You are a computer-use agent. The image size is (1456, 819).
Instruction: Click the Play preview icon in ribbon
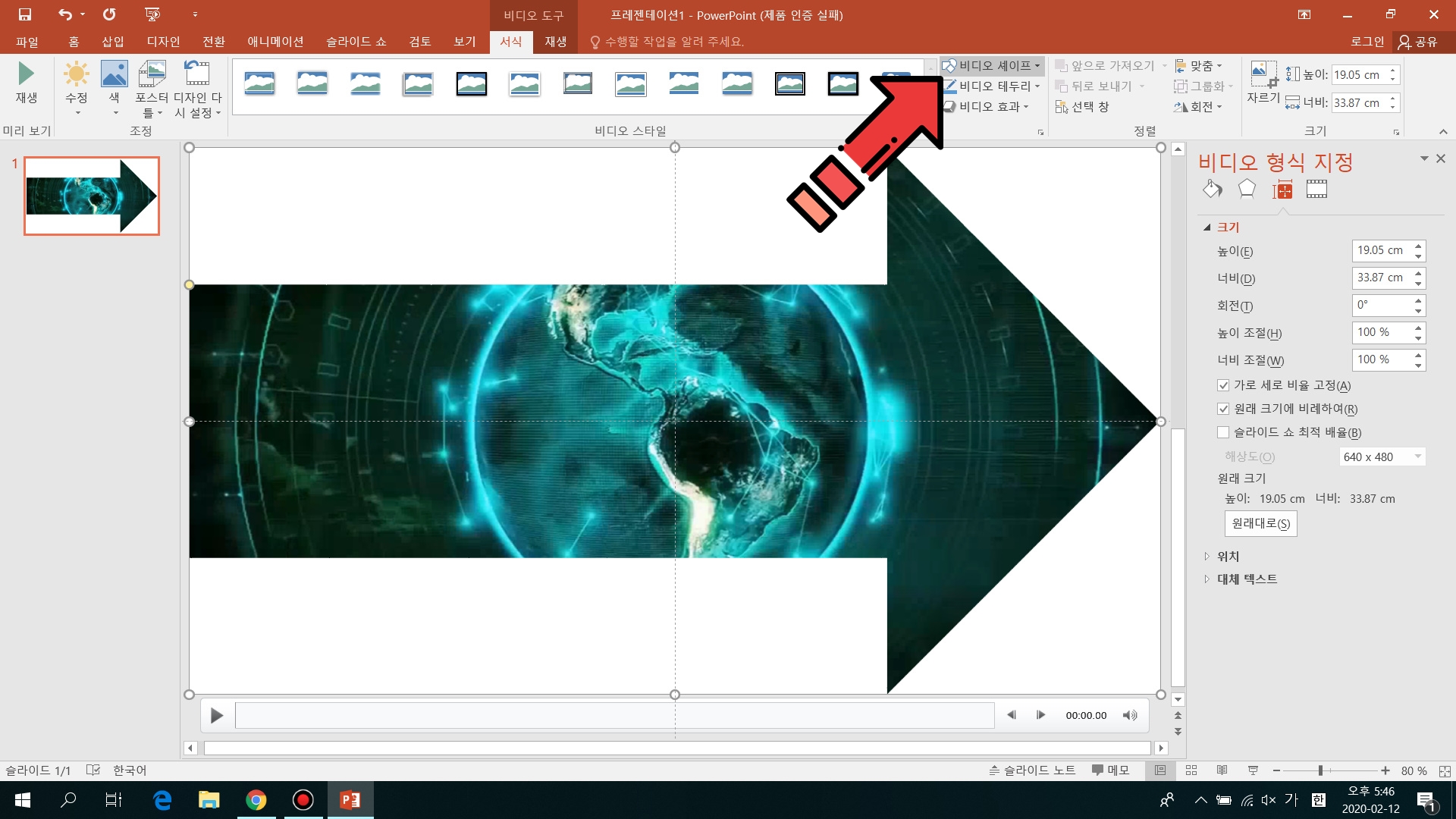click(26, 74)
